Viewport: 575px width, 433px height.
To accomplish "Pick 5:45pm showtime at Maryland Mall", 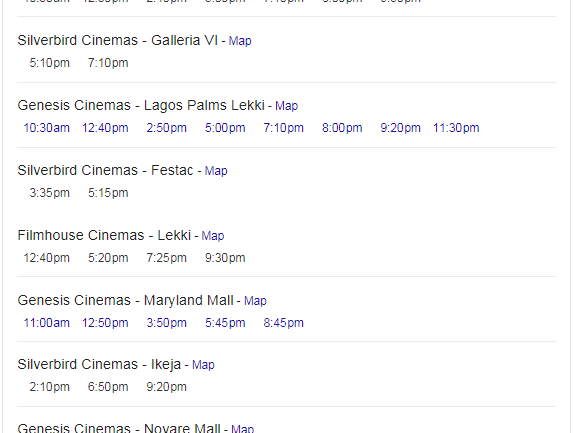I will [x=225, y=323].
